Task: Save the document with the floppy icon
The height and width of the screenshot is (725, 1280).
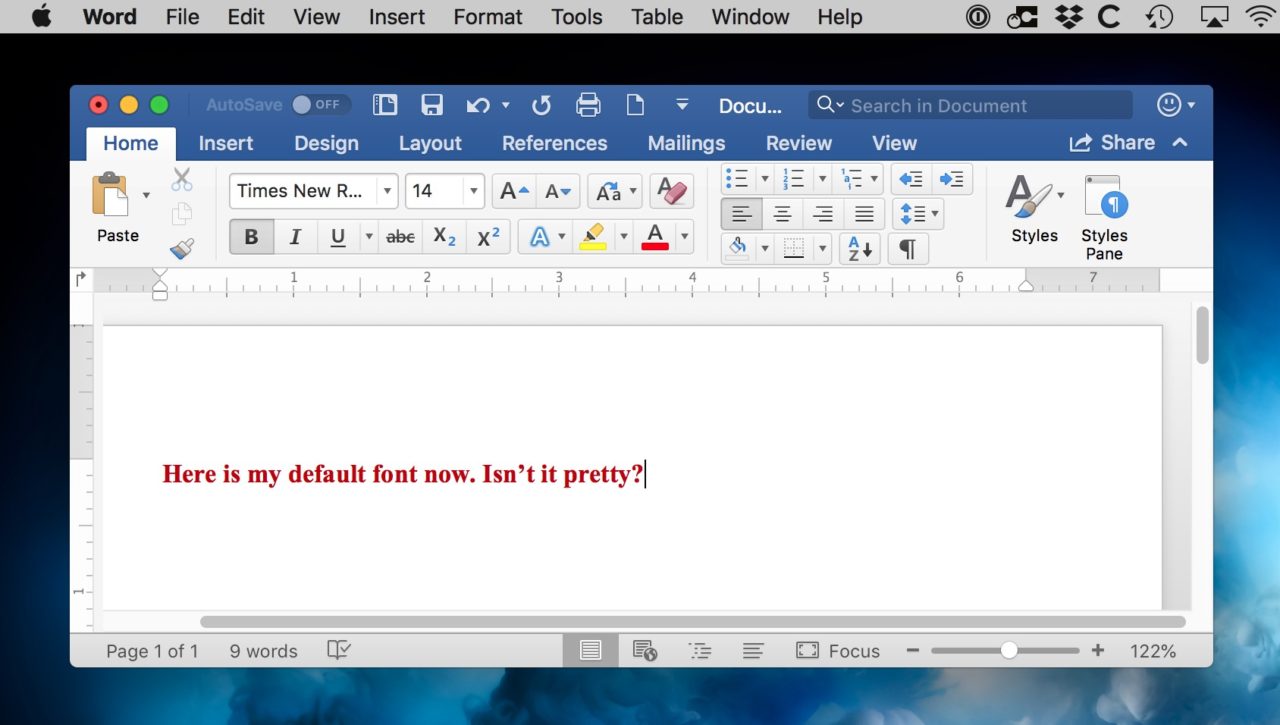Action: tap(432, 105)
